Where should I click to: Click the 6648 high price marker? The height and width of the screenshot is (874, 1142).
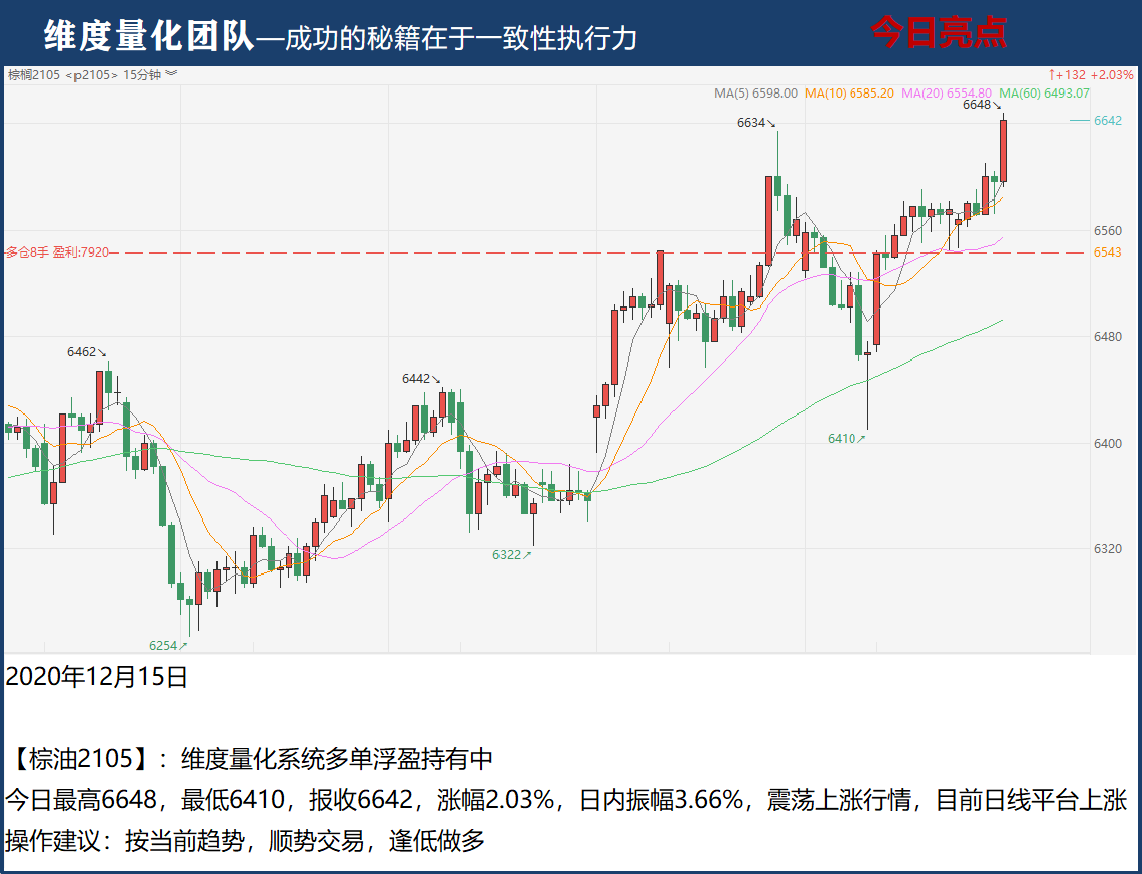click(977, 105)
